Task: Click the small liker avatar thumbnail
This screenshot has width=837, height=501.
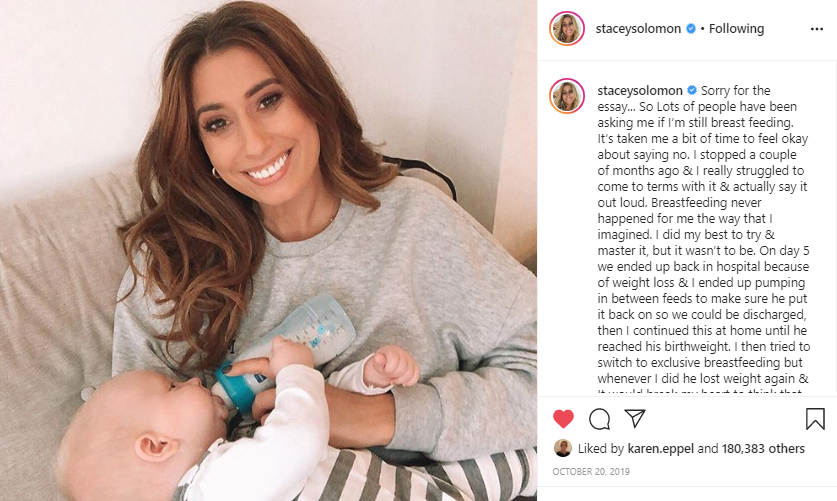Action: click(x=563, y=448)
